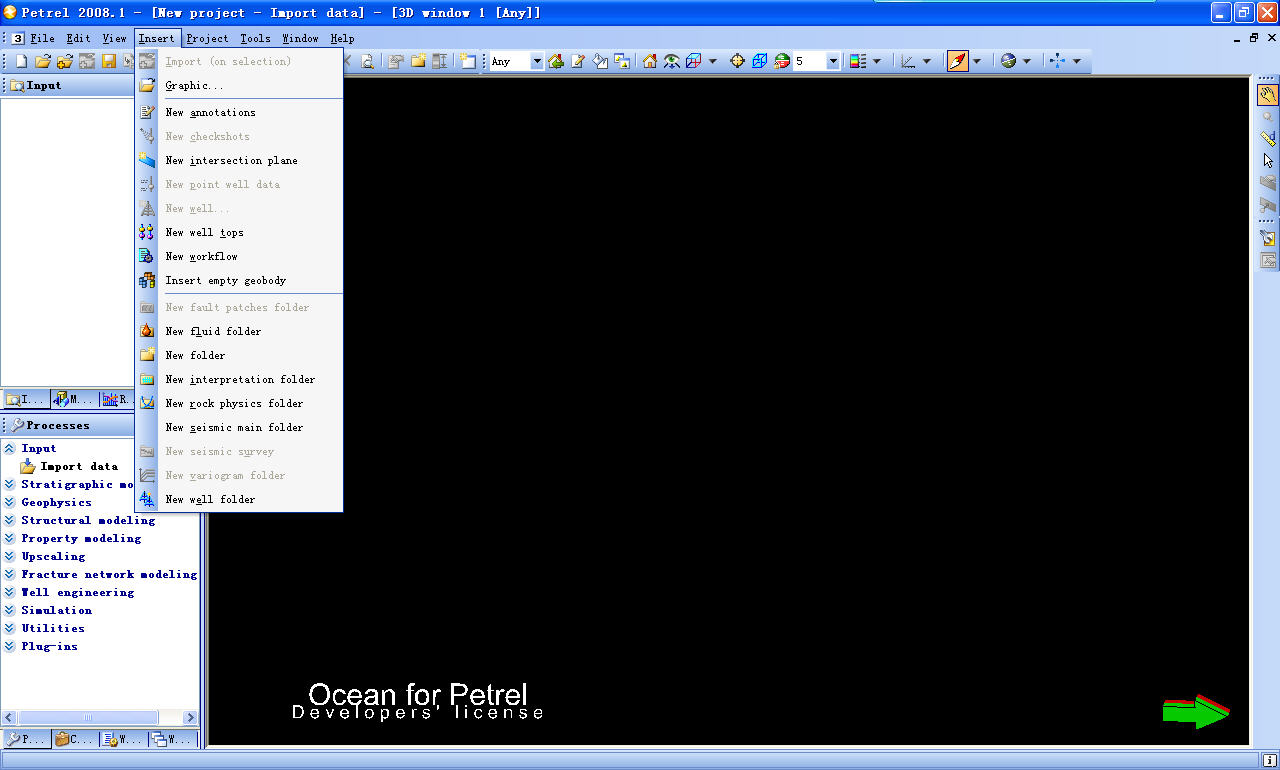Click the paint bucket toolbar icon

pos(600,62)
